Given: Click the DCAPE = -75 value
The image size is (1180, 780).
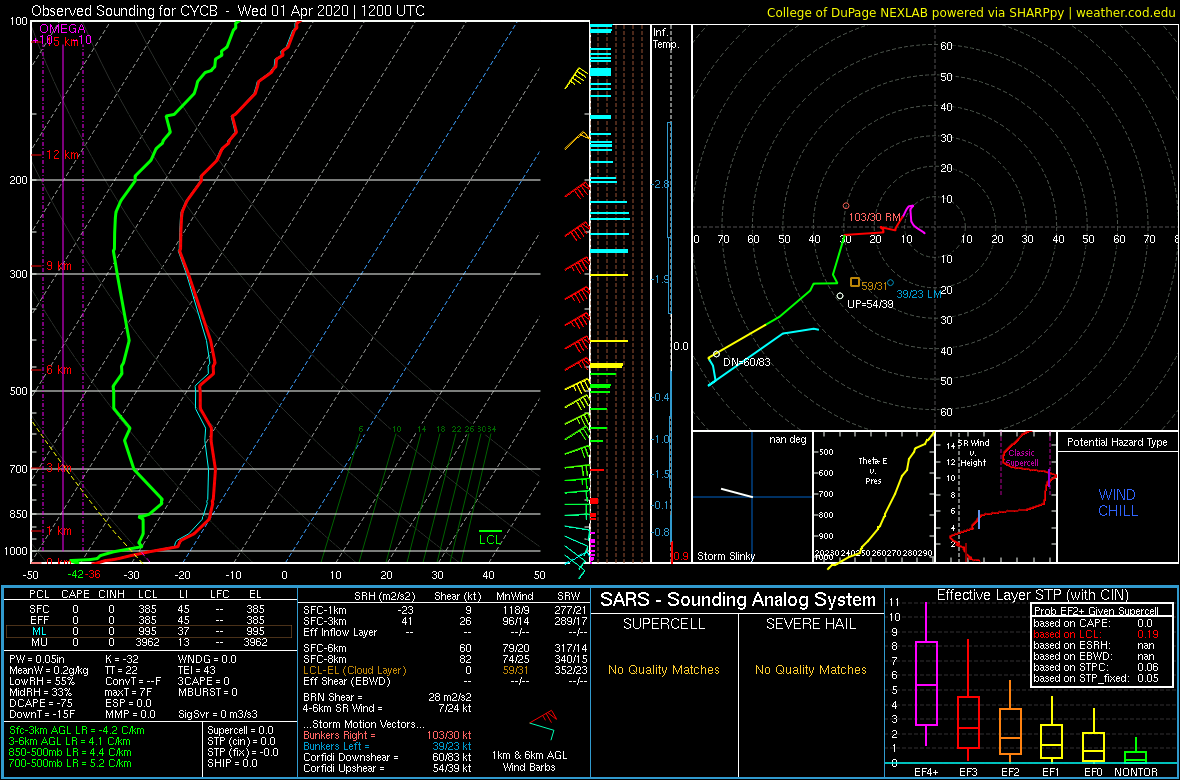Looking at the screenshot, I should pos(43,702).
